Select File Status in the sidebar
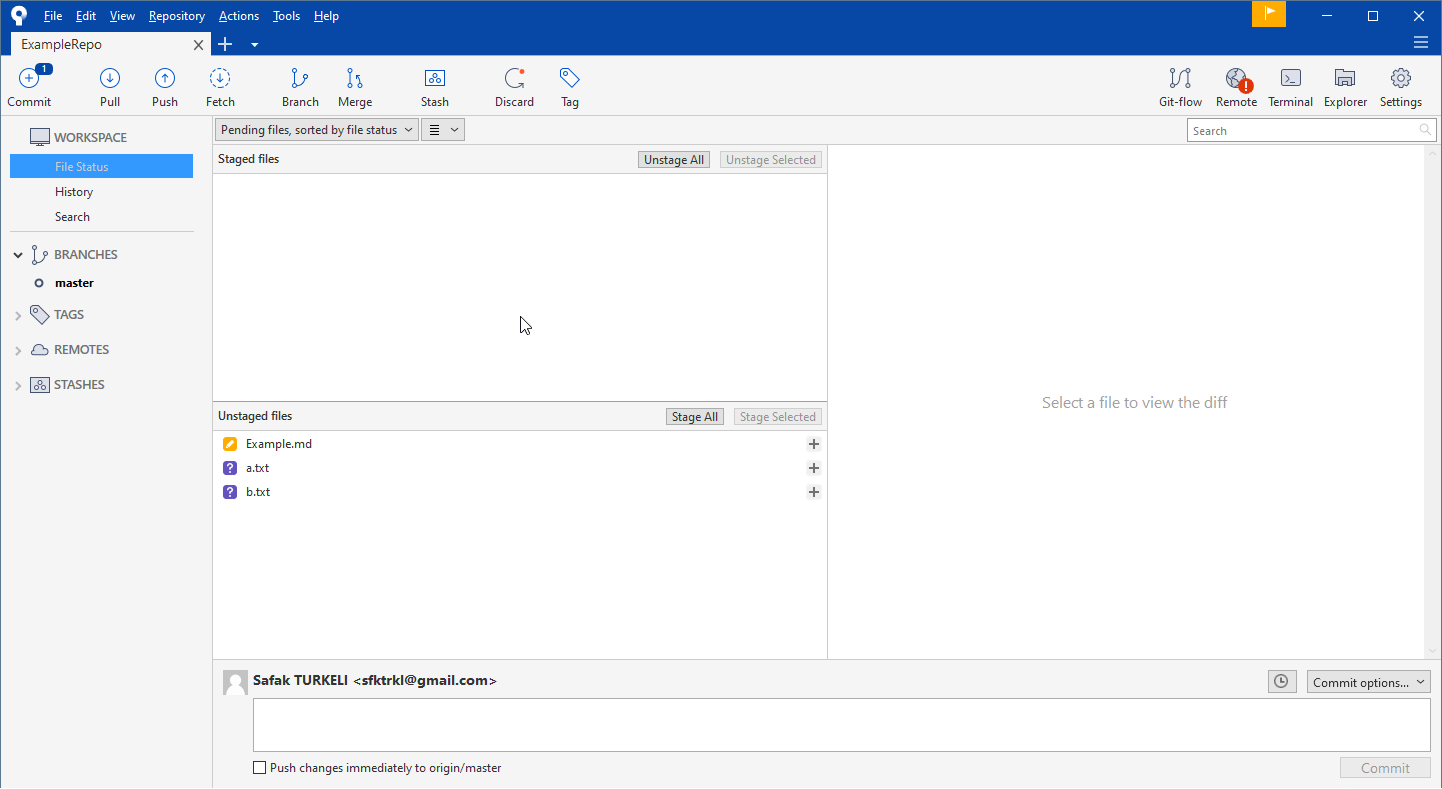This screenshot has width=1442, height=789. pyautogui.click(x=101, y=167)
